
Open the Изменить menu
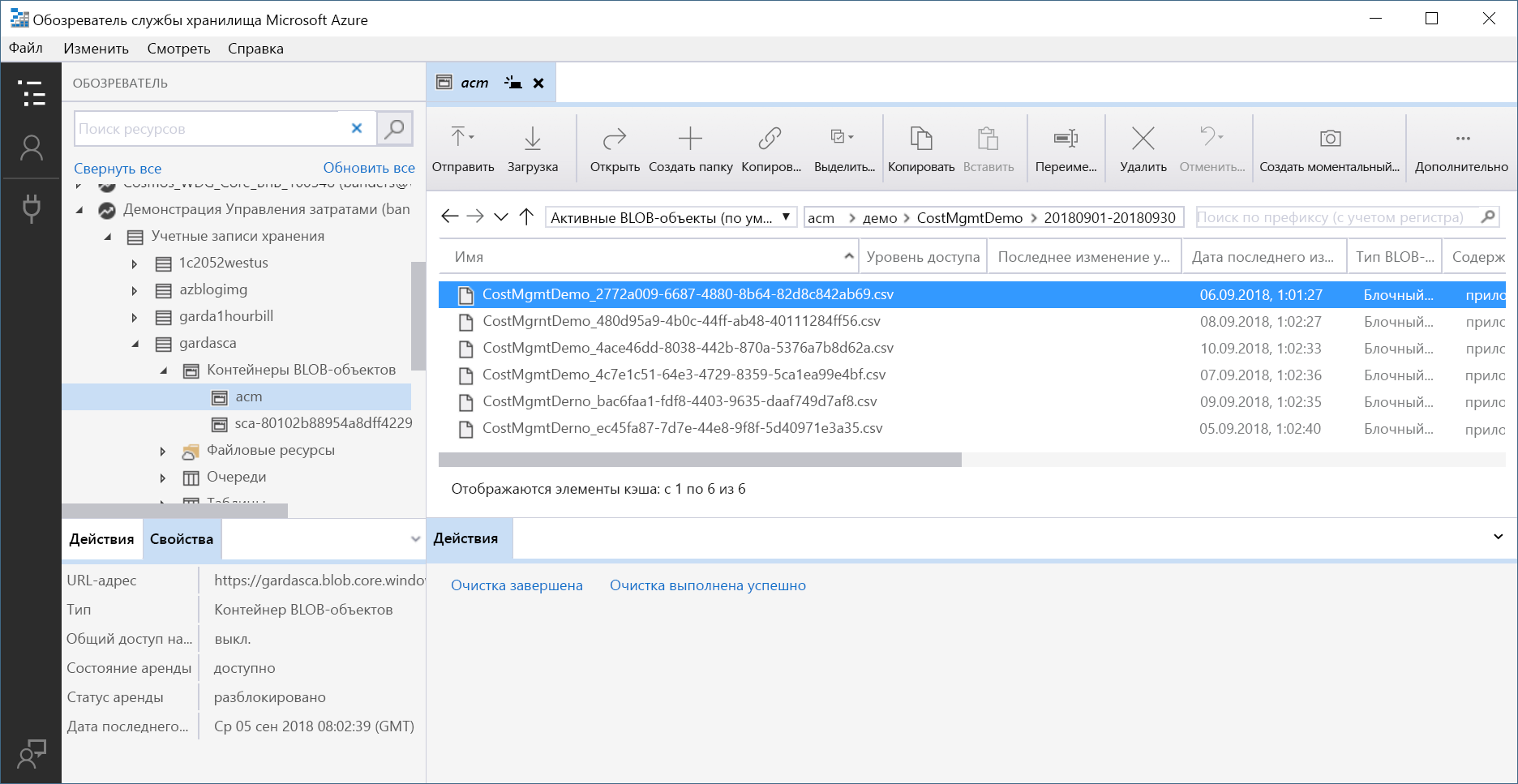96,49
